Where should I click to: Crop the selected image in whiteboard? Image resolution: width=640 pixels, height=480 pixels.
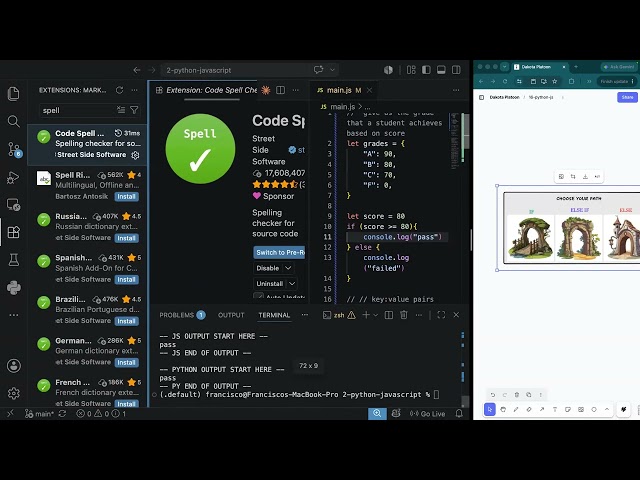tap(573, 176)
